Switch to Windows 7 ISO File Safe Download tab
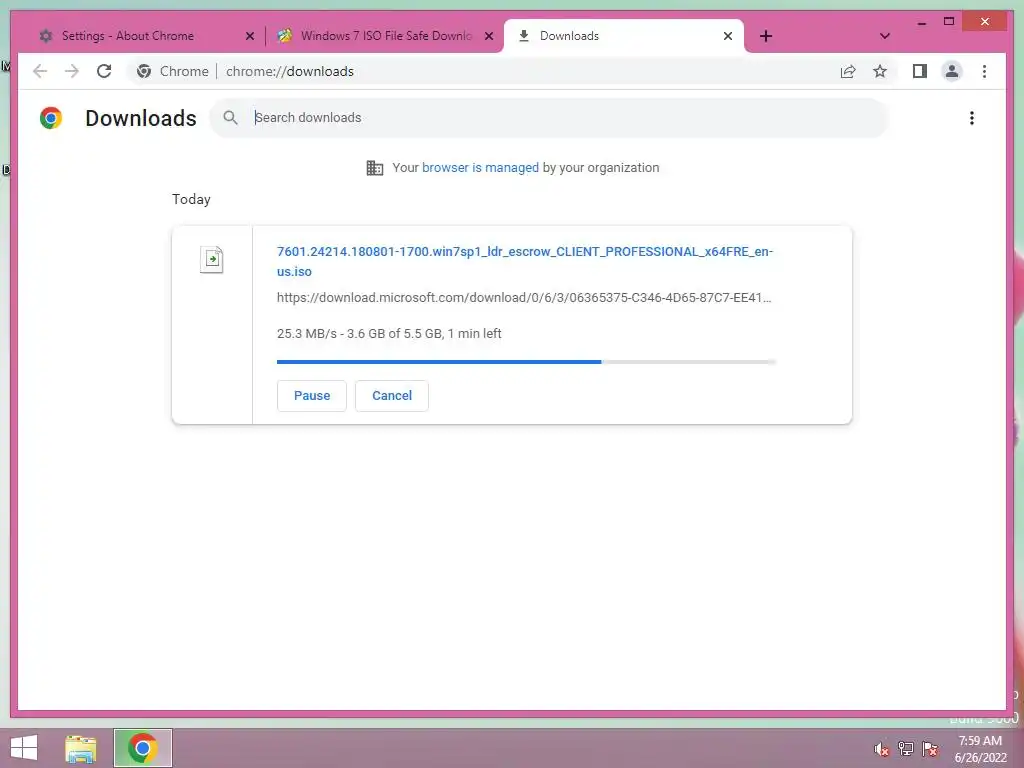Screen dimensions: 1024x768 click(x=385, y=36)
